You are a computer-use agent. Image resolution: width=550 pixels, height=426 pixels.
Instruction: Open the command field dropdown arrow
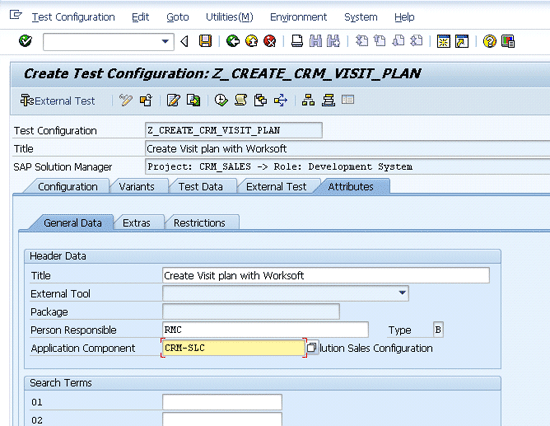click(x=165, y=42)
